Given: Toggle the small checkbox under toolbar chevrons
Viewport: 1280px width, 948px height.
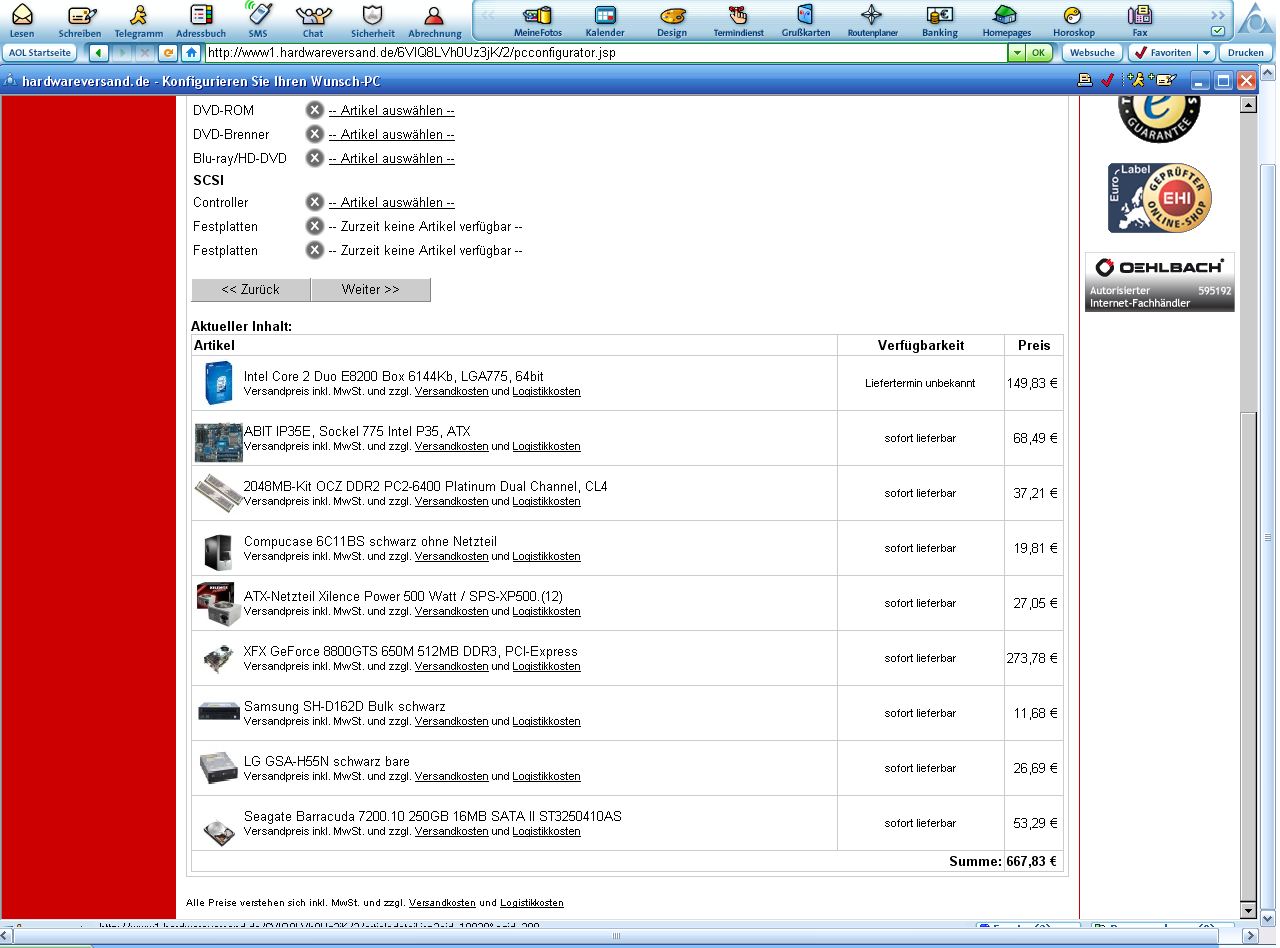Looking at the screenshot, I should (x=1217, y=31).
